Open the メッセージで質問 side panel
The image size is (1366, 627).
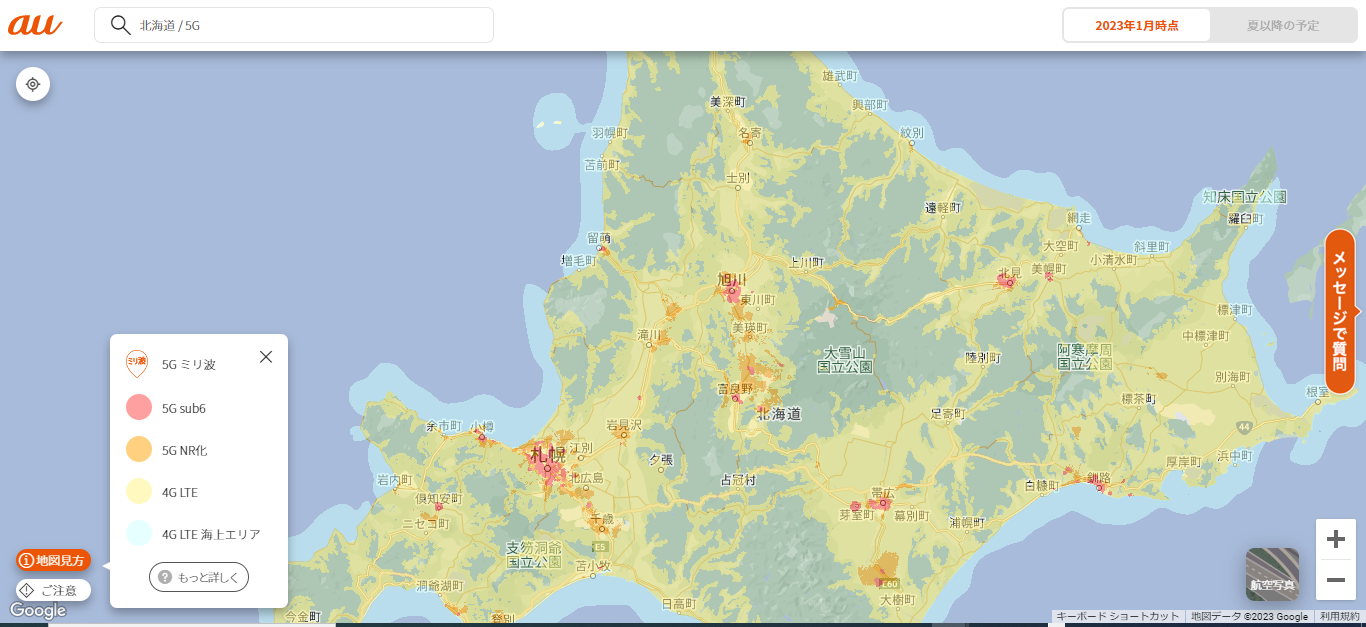click(x=1340, y=311)
